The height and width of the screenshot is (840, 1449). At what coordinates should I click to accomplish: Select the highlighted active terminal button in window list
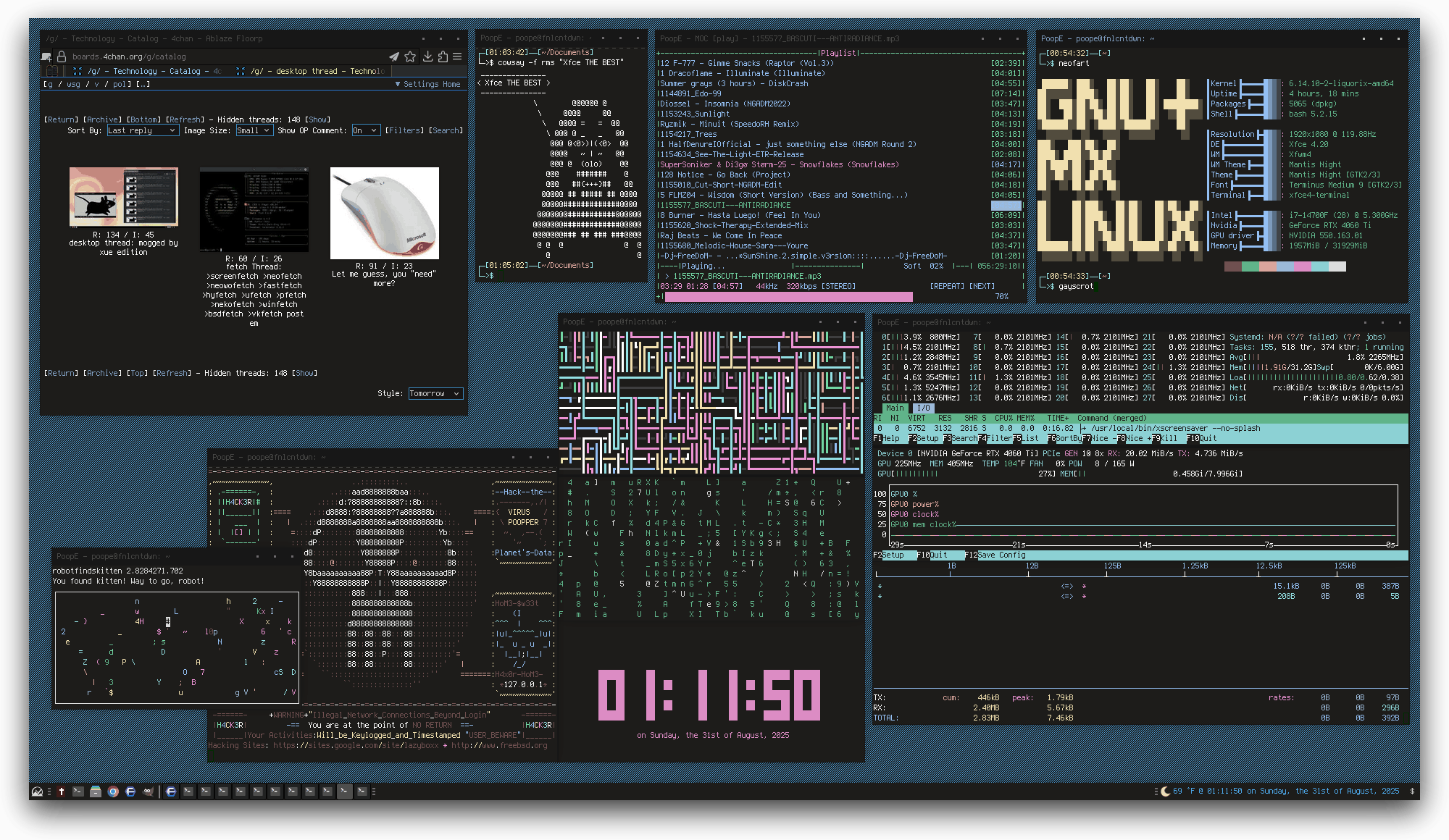tap(344, 791)
